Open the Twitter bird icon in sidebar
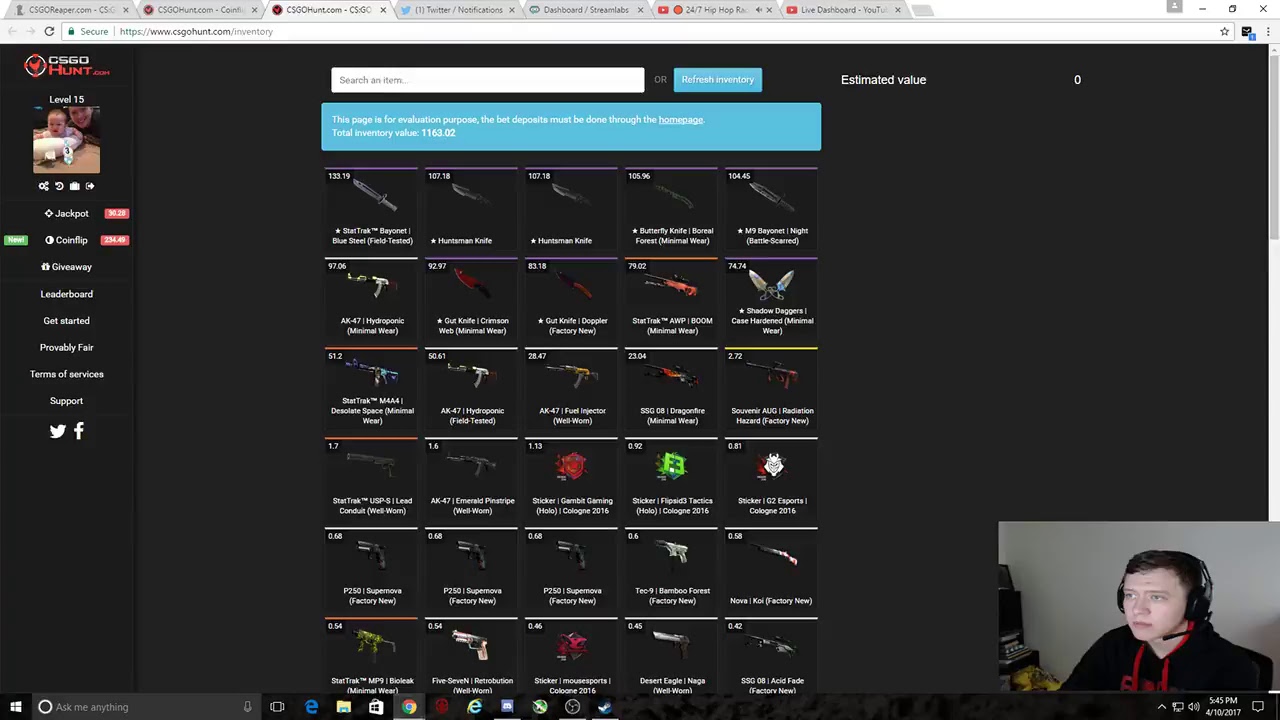This screenshot has height=720, width=1280. (x=57, y=431)
